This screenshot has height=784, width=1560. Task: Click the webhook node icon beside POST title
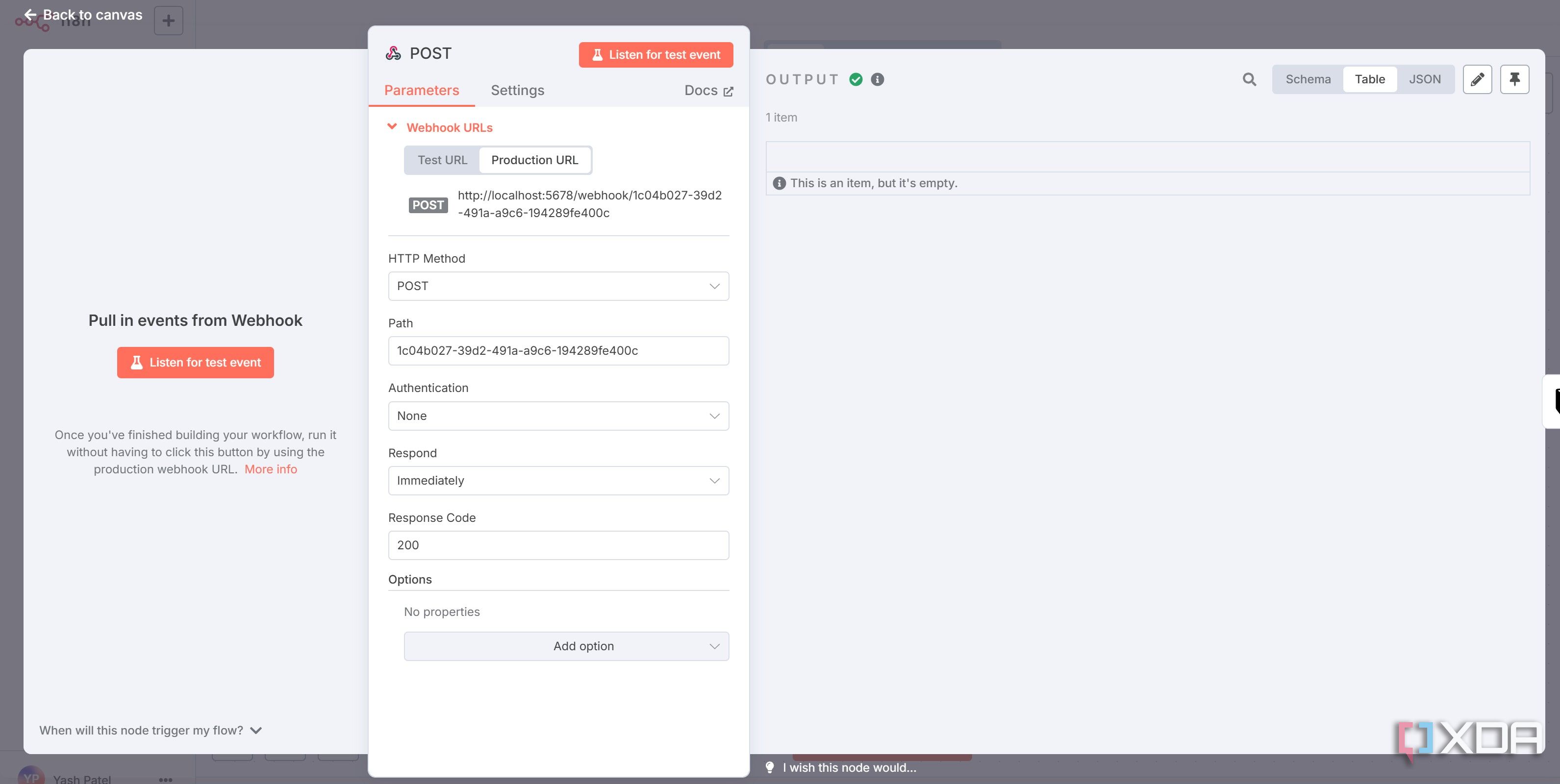click(393, 53)
